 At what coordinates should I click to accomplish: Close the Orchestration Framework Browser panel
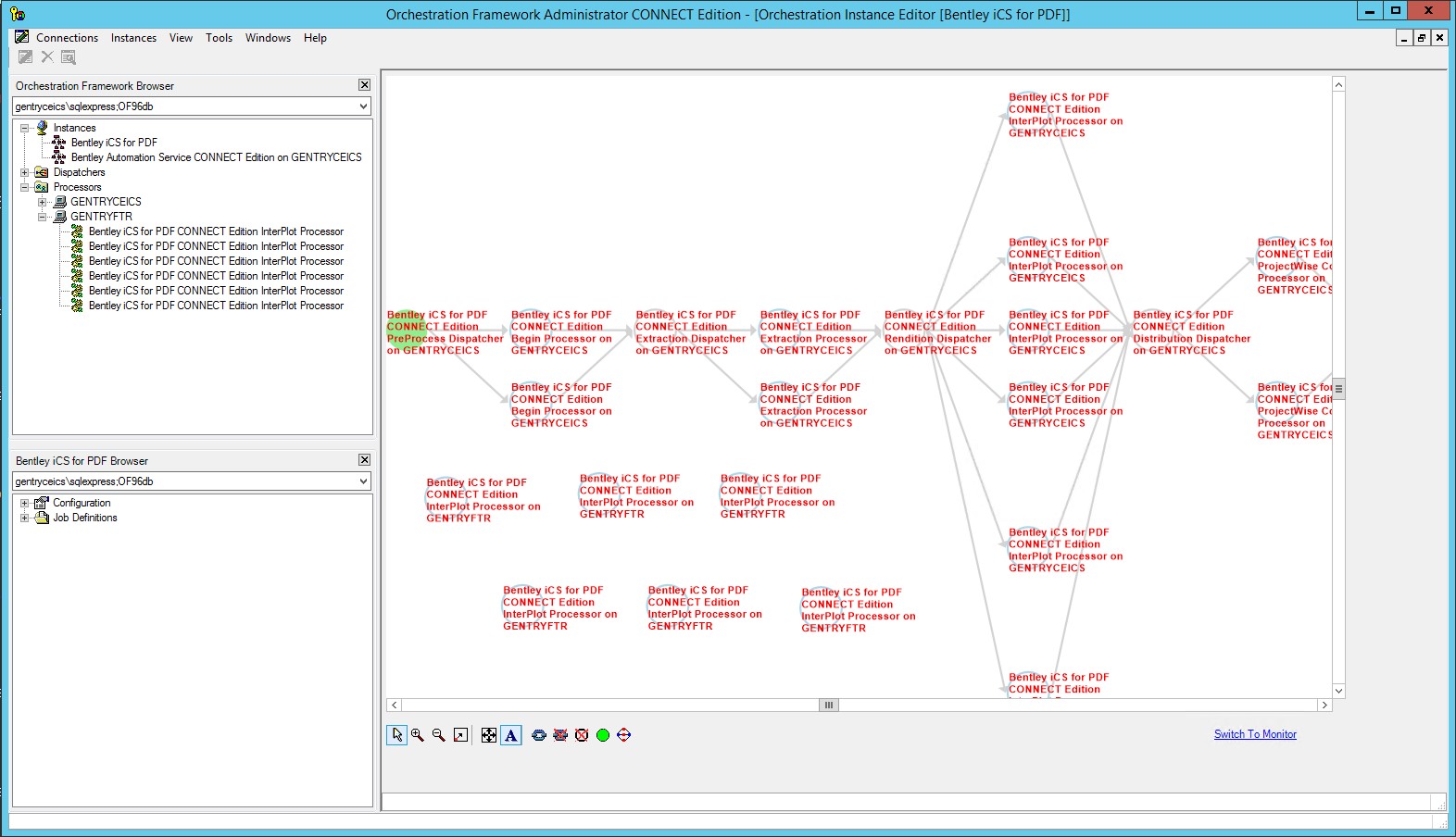point(364,85)
